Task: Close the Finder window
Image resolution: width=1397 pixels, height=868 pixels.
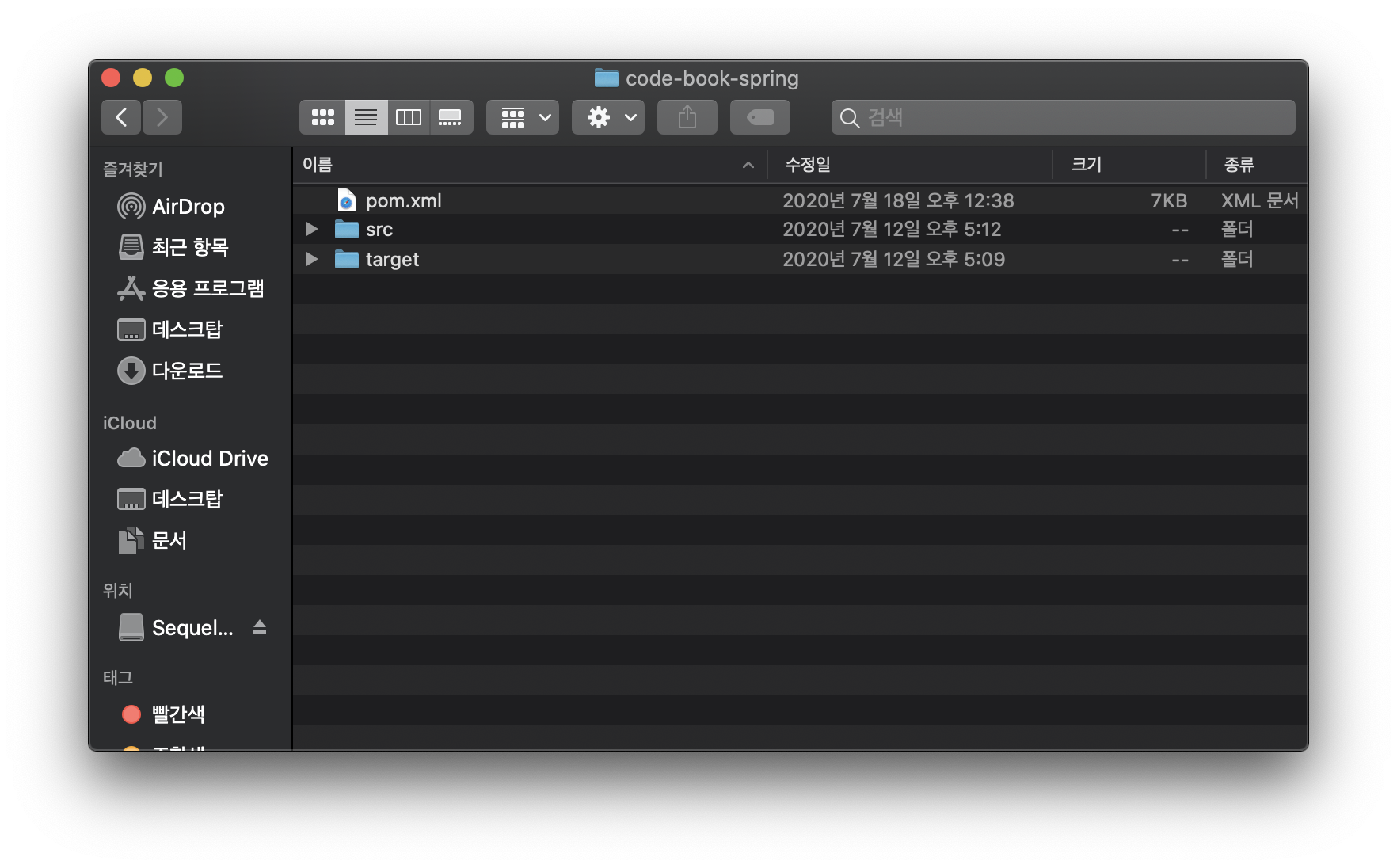Action: tap(111, 78)
